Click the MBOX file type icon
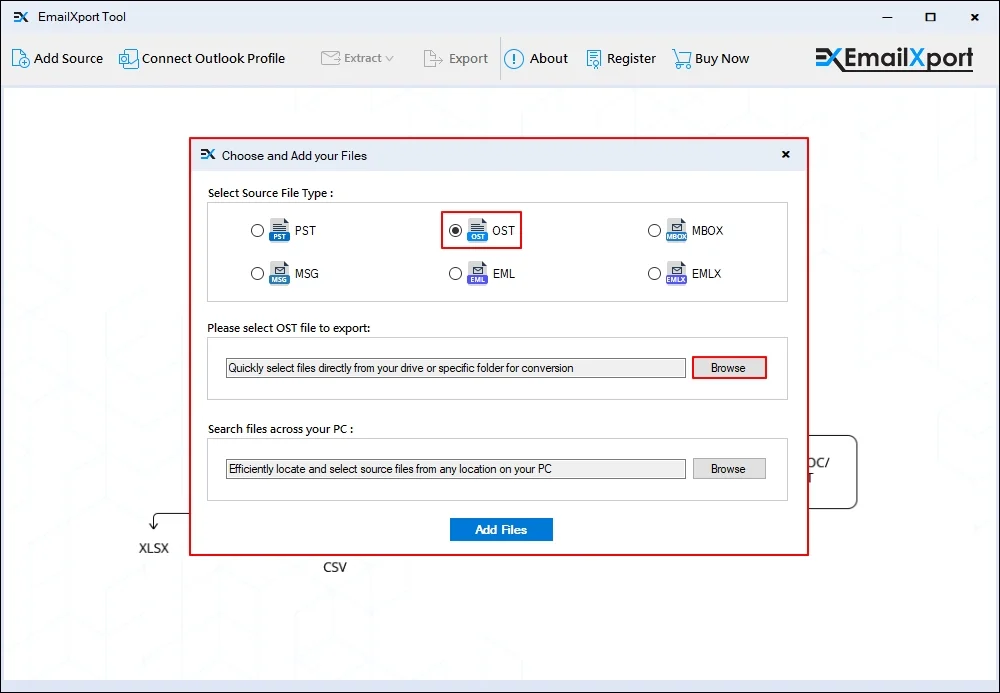The width and height of the screenshot is (1000, 693). pos(676,230)
